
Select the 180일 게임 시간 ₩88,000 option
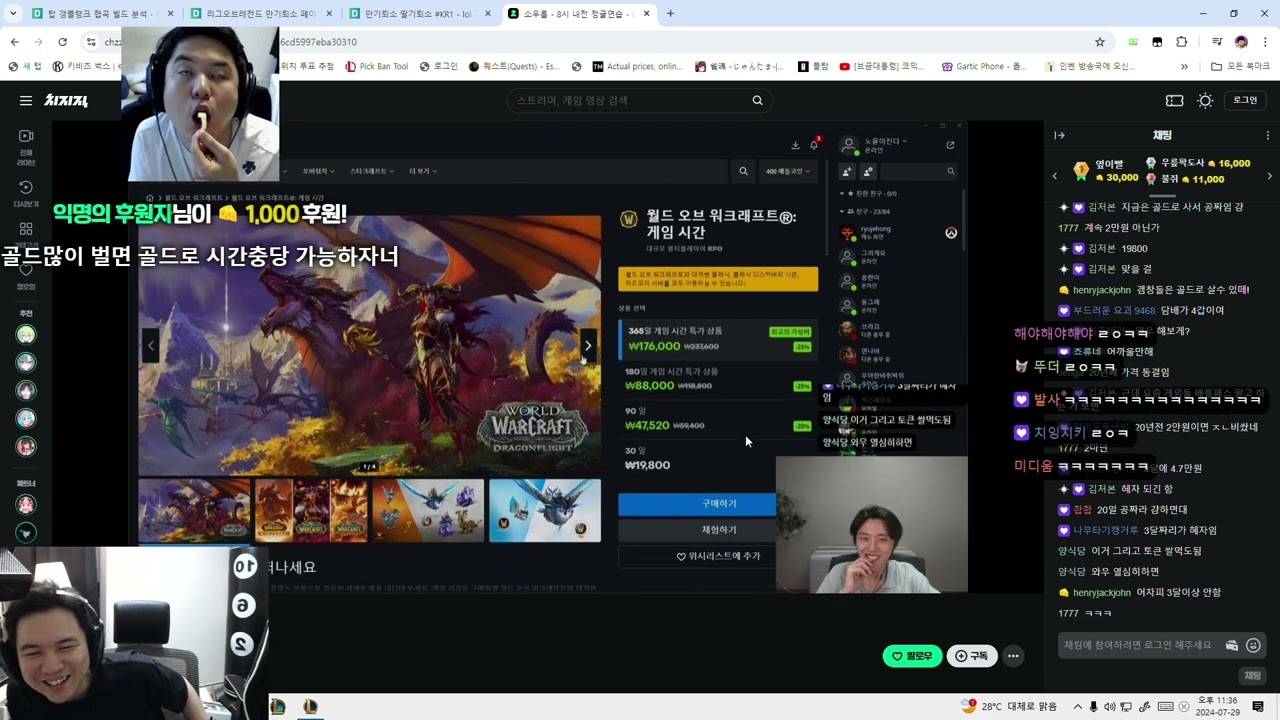718,380
